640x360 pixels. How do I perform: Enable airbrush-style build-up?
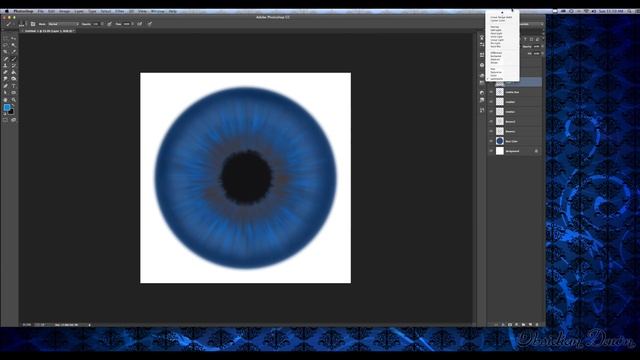(140, 24)
